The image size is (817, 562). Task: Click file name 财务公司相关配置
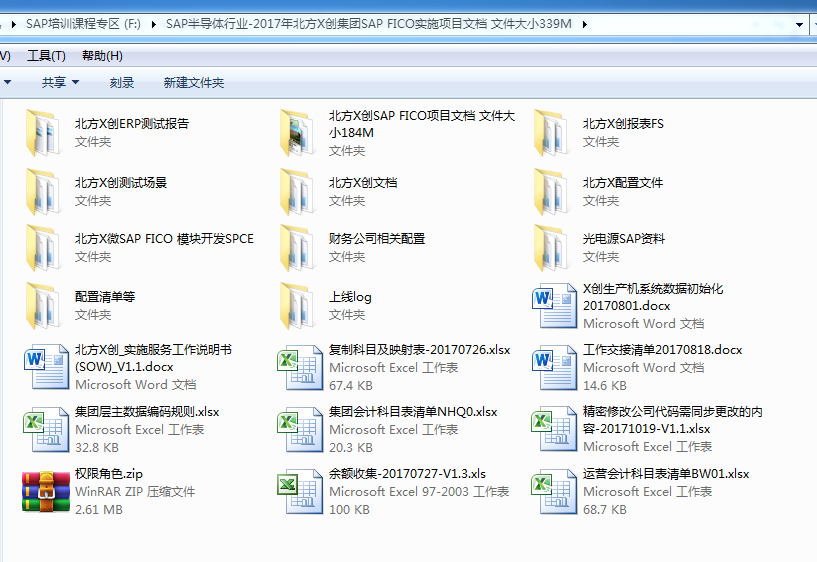click(x=377, y=239)
